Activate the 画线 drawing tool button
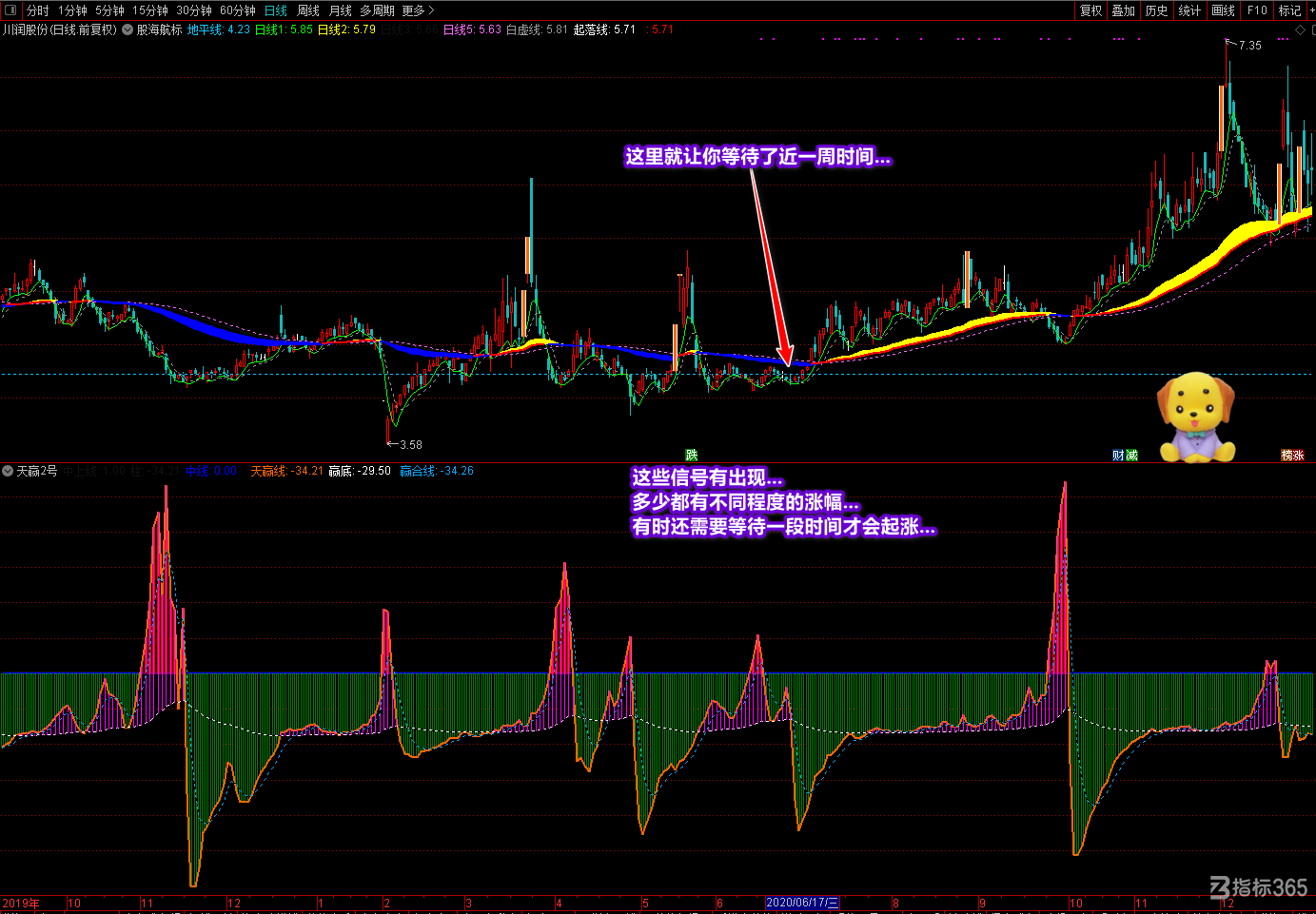The height and width of the screenshot is (914, 1316). pos(1224,10)
